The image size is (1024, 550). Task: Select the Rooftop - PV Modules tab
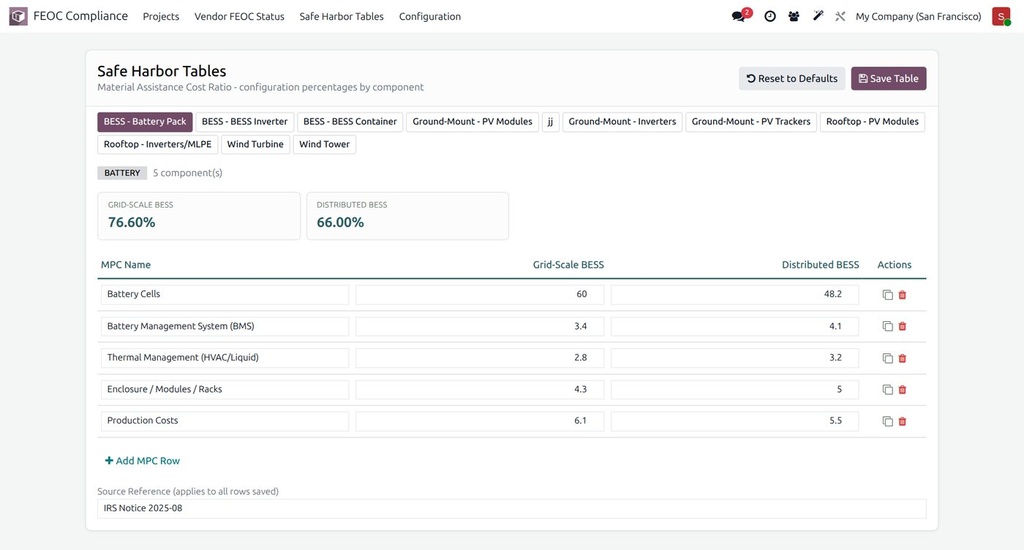click(x=872, y=121)
